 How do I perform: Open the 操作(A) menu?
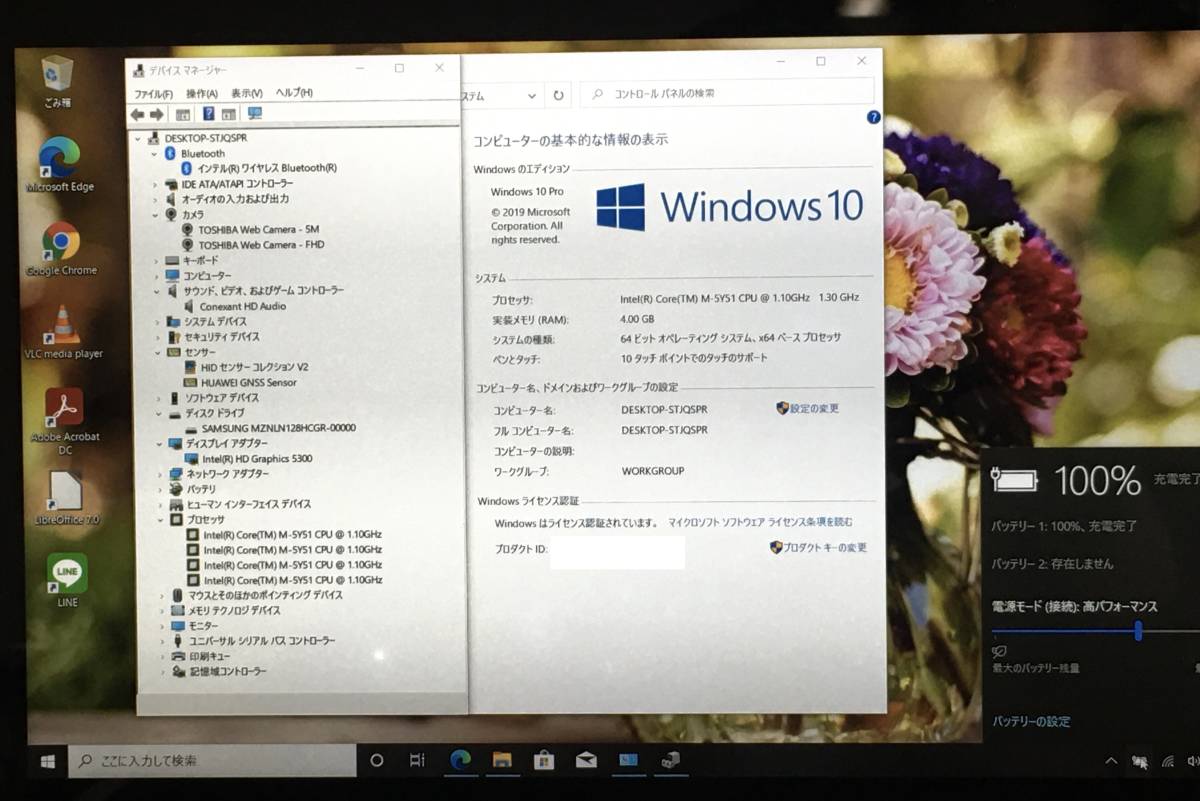(201, 93)
